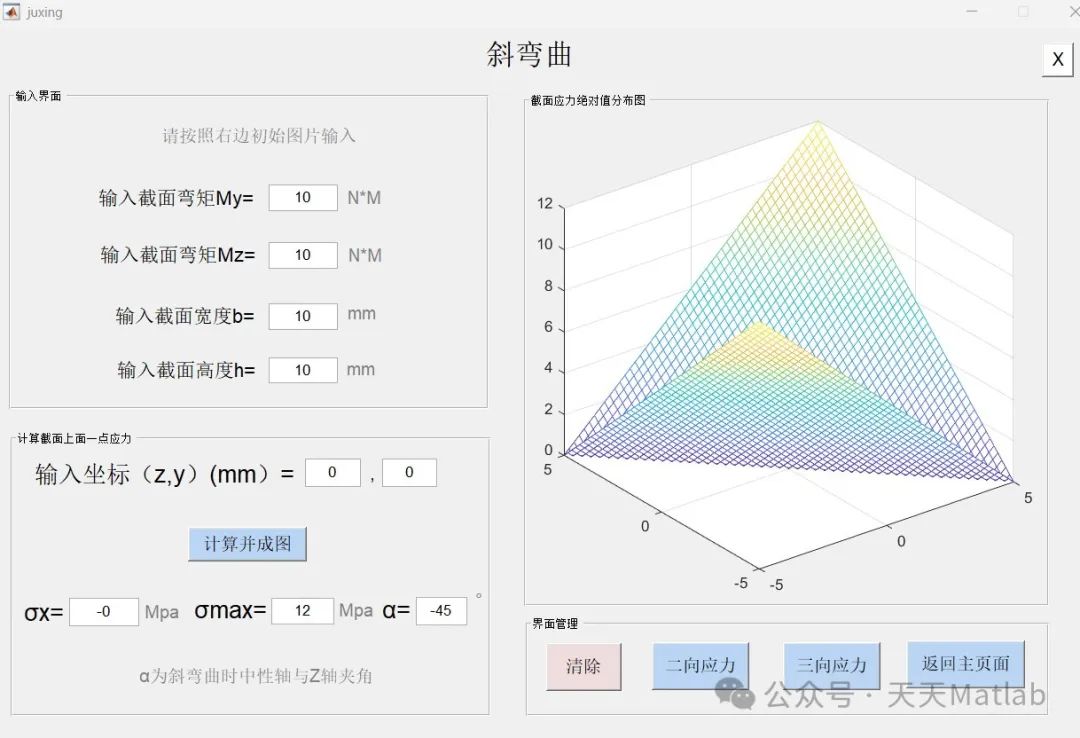Click the Mpa unit after the σx field
Screen dimensions: 1080x738
click(161, 613)
